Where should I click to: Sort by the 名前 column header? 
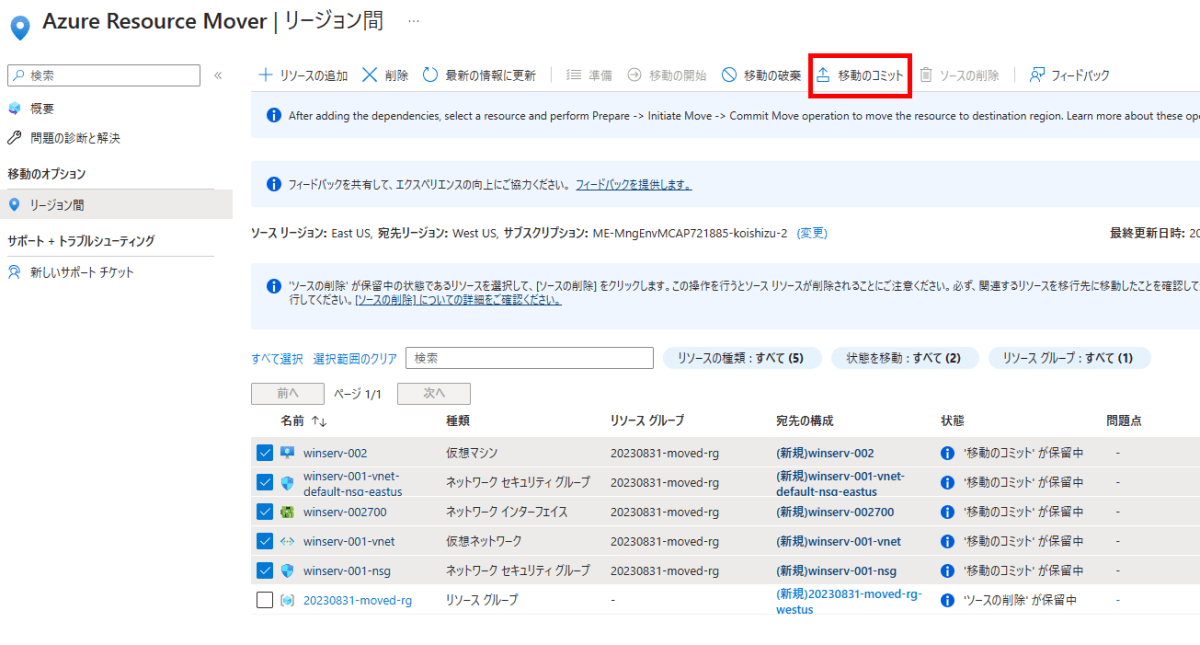click(304, 422)
